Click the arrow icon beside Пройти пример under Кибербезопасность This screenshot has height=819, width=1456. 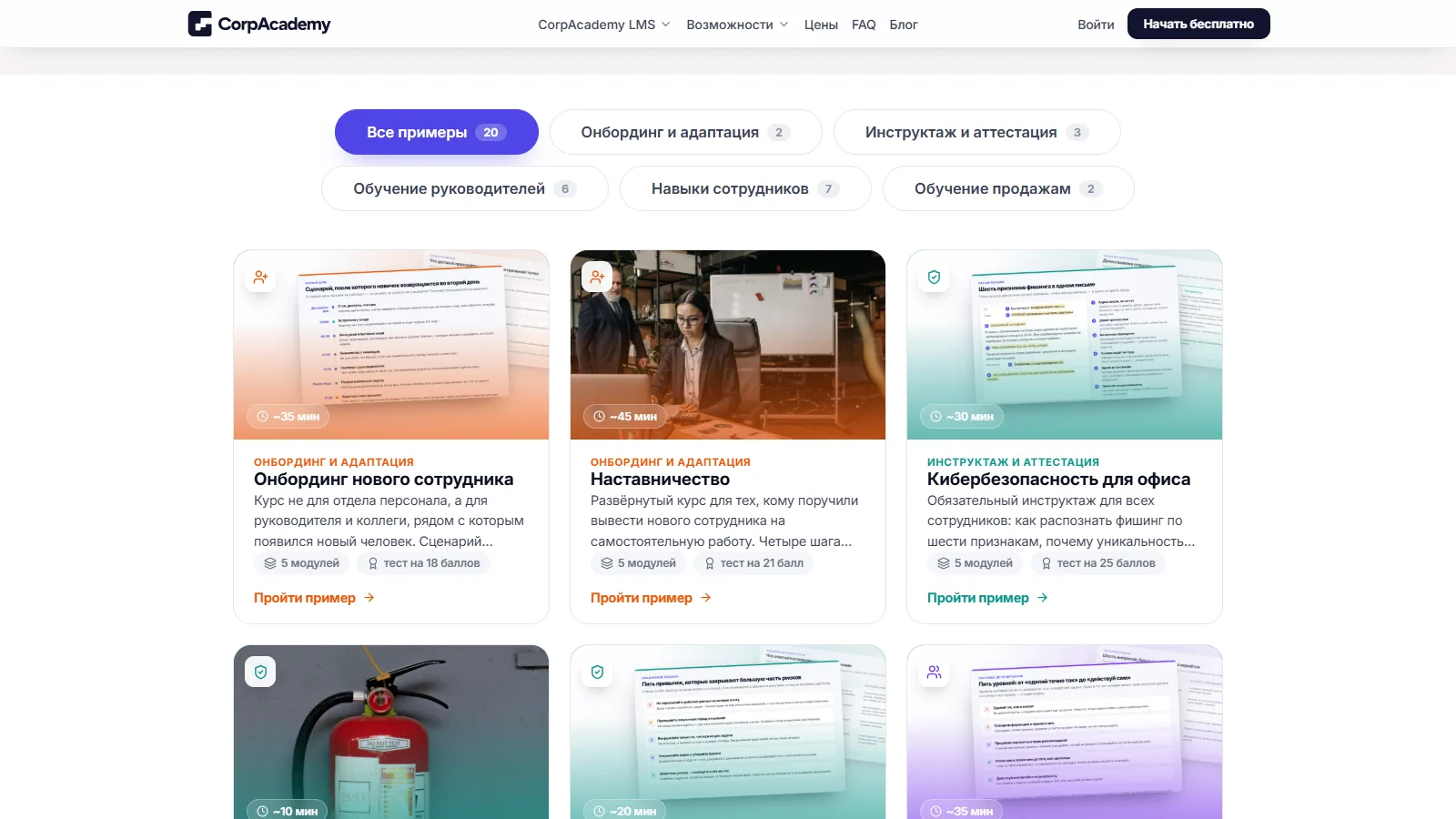[x=1043, y=598]
